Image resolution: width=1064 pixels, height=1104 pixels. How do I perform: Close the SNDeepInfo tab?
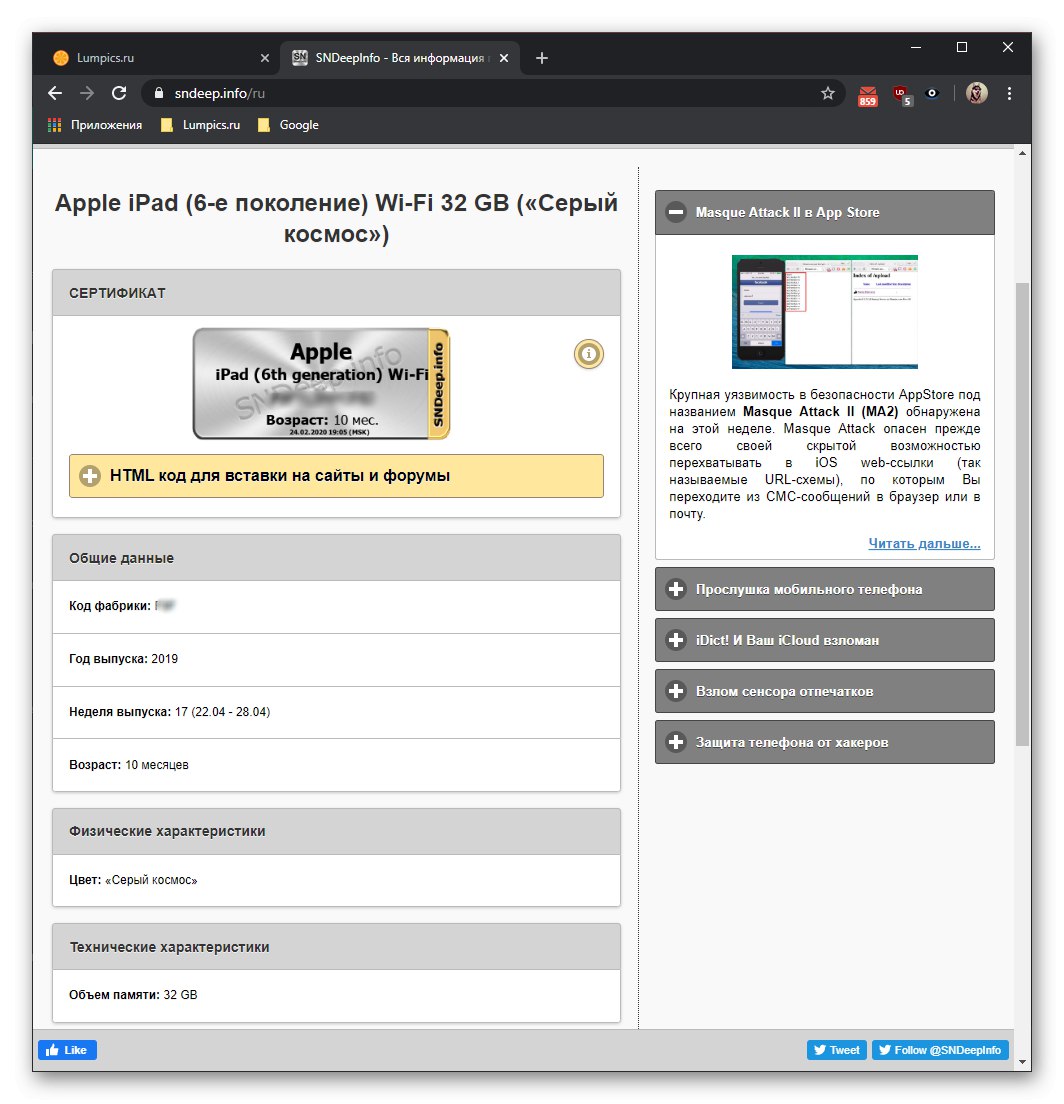coord(503,58)
